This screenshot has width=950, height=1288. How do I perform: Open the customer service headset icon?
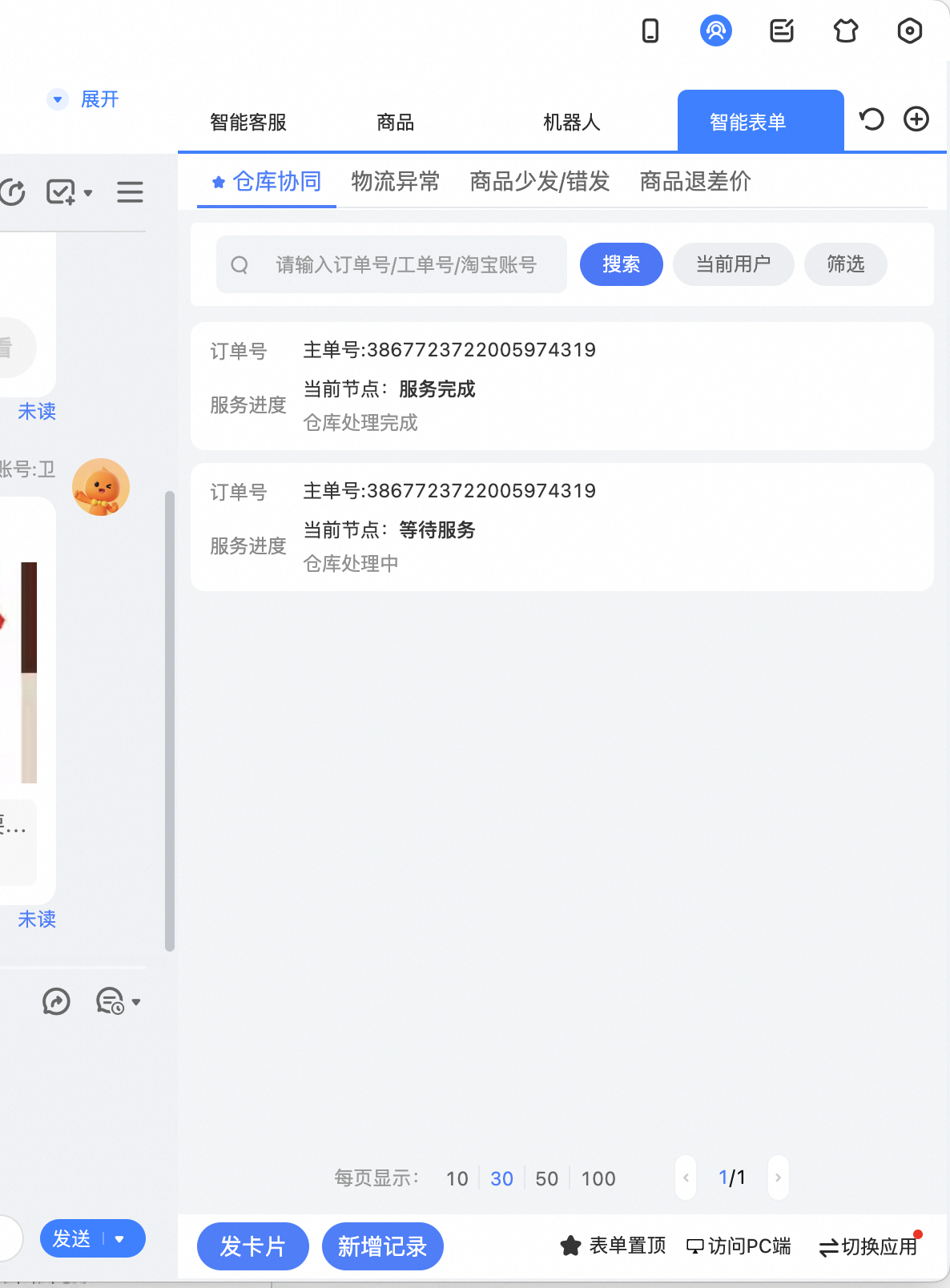click(715, 31)
